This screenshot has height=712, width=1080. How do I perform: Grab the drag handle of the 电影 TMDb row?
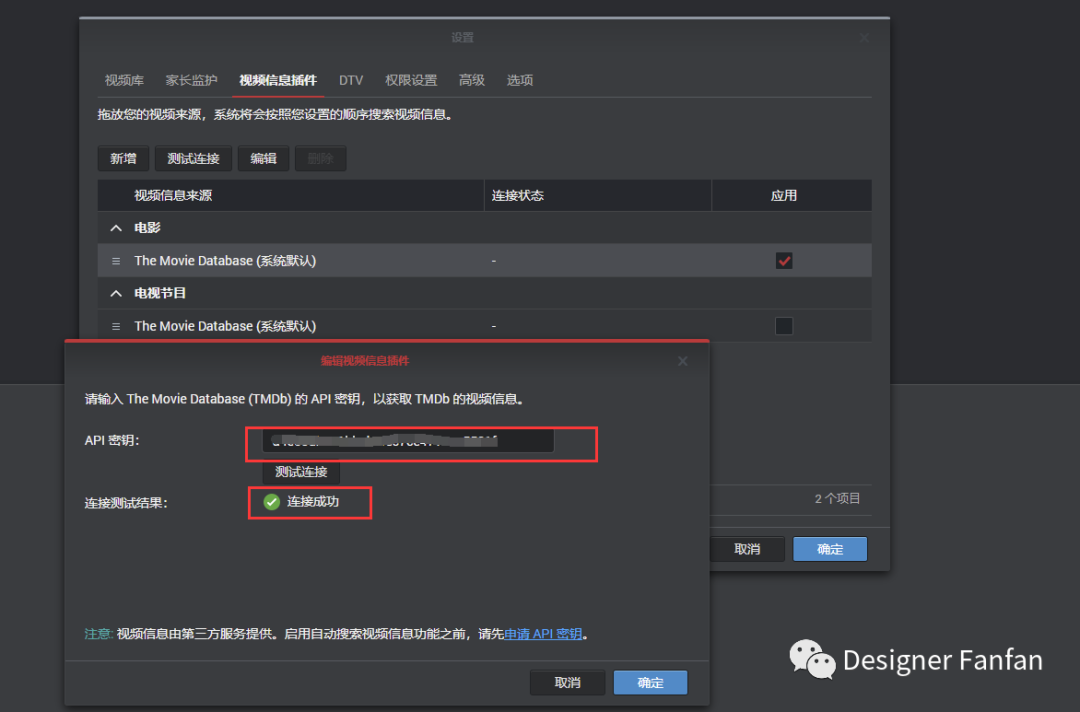click(x=116, y=261)
